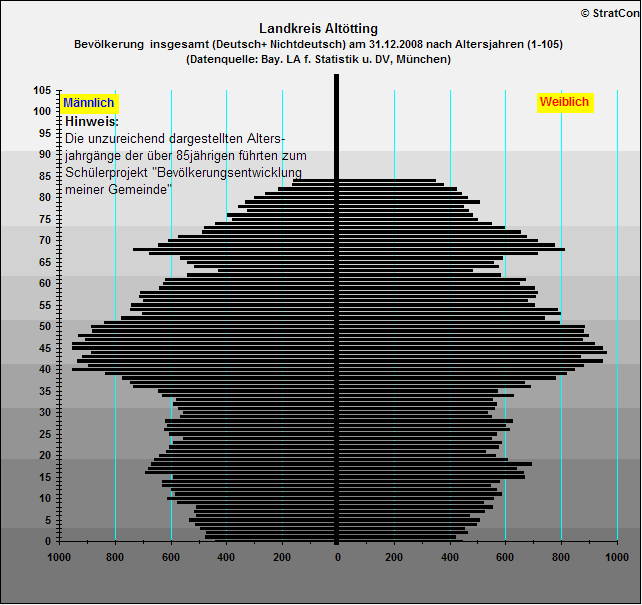
Task: Click the black central vertical axis bar
Action: click(337, 309)
